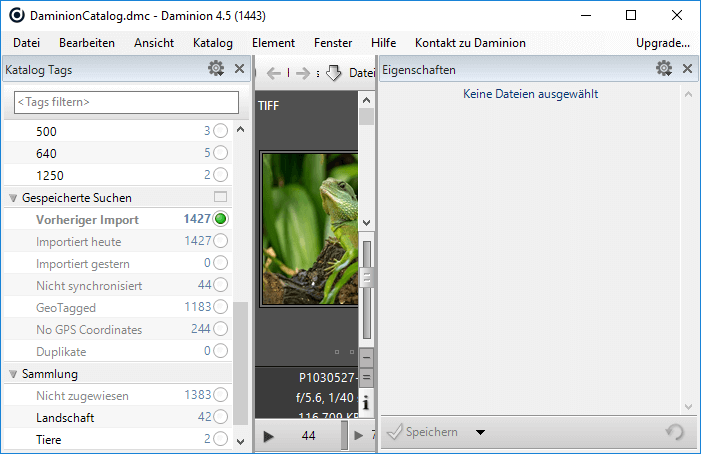This screenshot has height=454, width=701.
Task: Click the back navigation arrow
Action: tap(274, 73)
